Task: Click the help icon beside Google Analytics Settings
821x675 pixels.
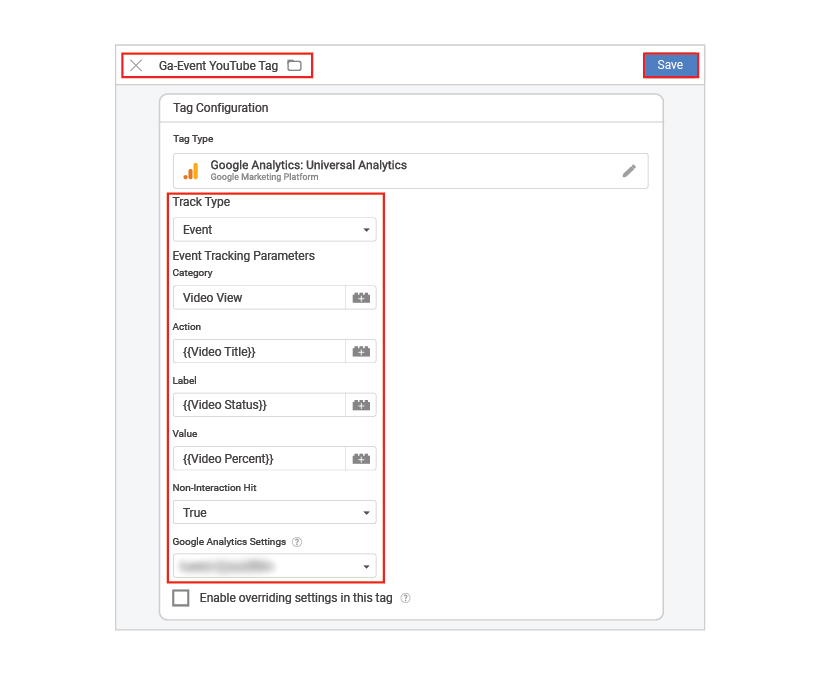Action: coord(297,542)
